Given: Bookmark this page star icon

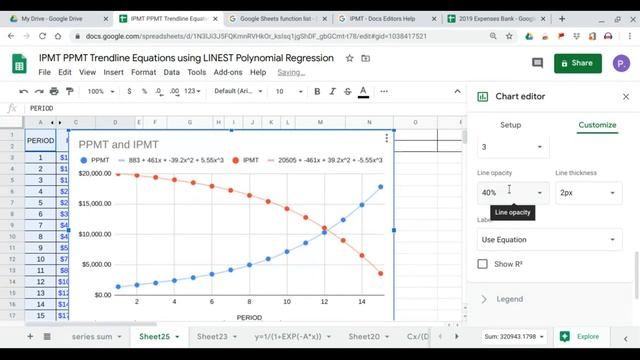Looking at the screenshot, I should click(x=509, y=36).
